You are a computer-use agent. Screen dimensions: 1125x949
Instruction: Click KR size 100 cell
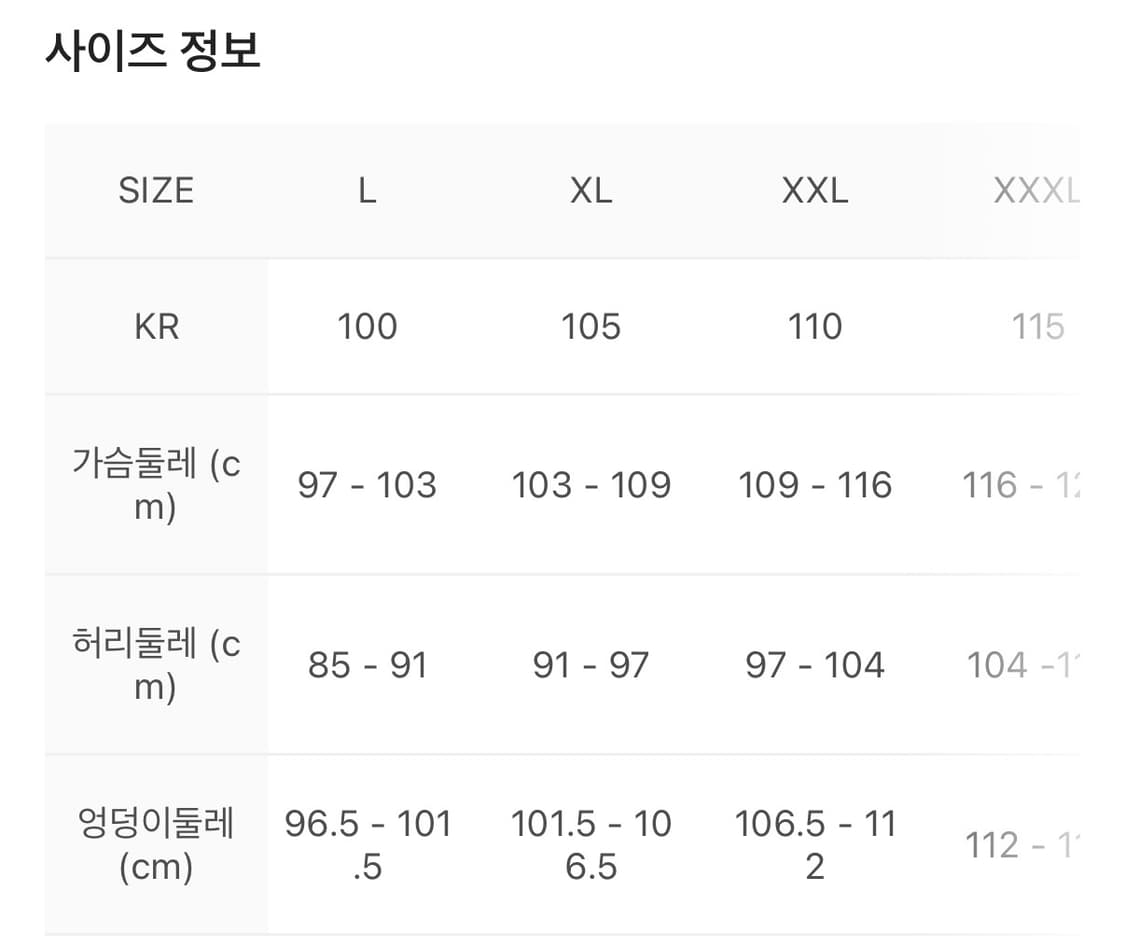point(367,326)
